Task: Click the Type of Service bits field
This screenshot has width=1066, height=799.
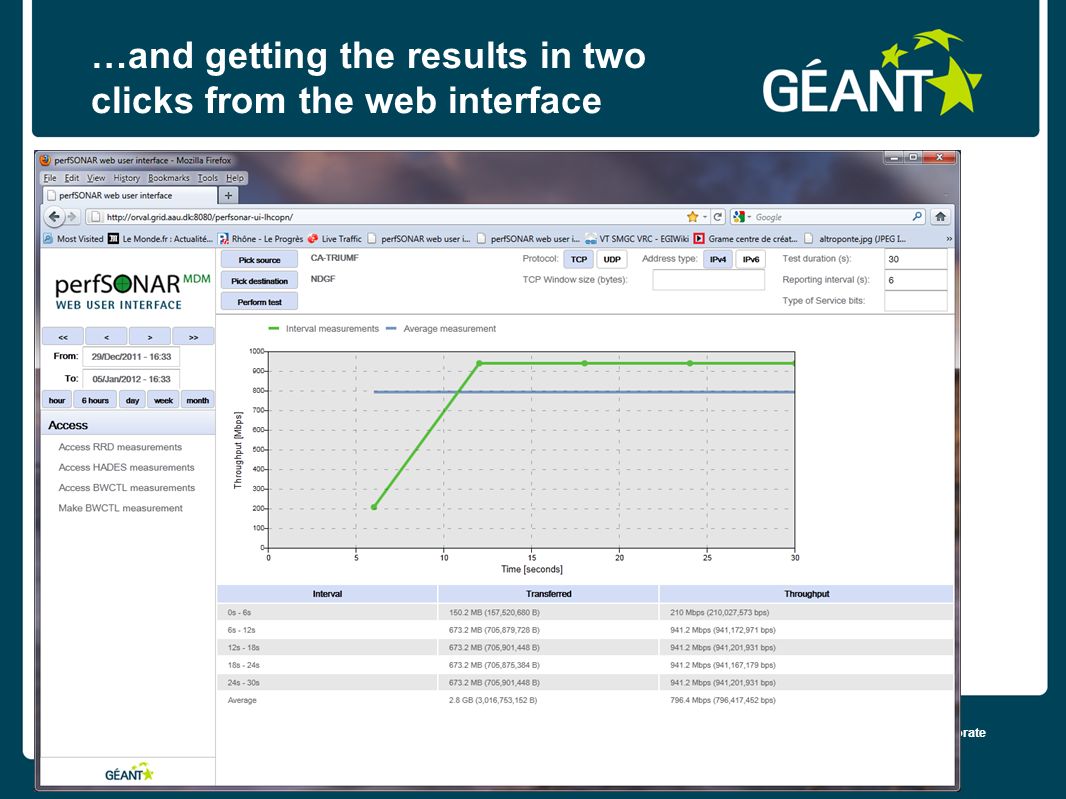Action: click(916, 301)
